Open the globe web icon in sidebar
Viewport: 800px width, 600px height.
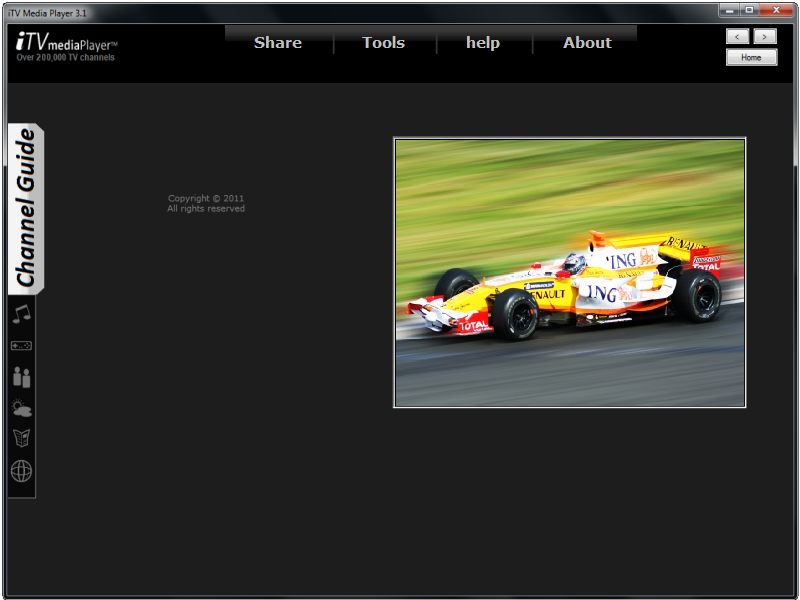(x=21, y=471)
